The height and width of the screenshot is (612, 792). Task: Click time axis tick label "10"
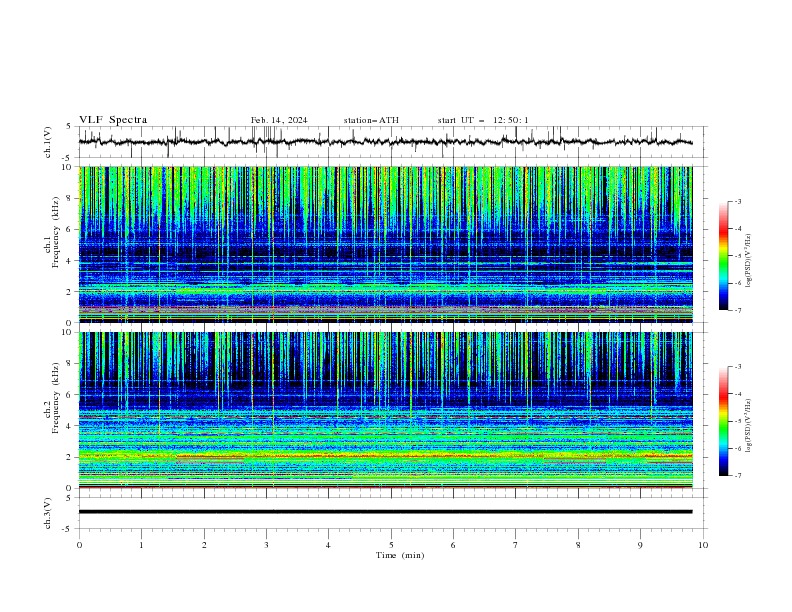point(703,545)
